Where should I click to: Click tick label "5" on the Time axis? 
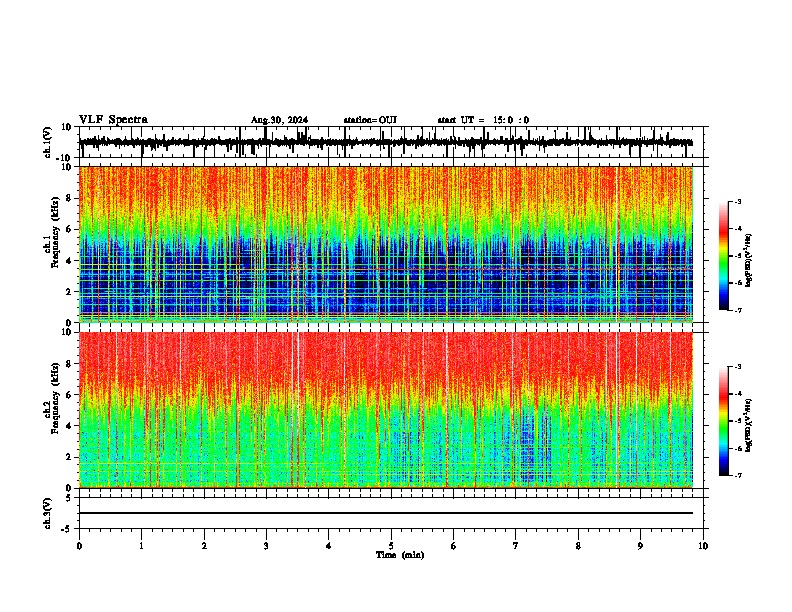pyautogui.click(x=391, y=546)
